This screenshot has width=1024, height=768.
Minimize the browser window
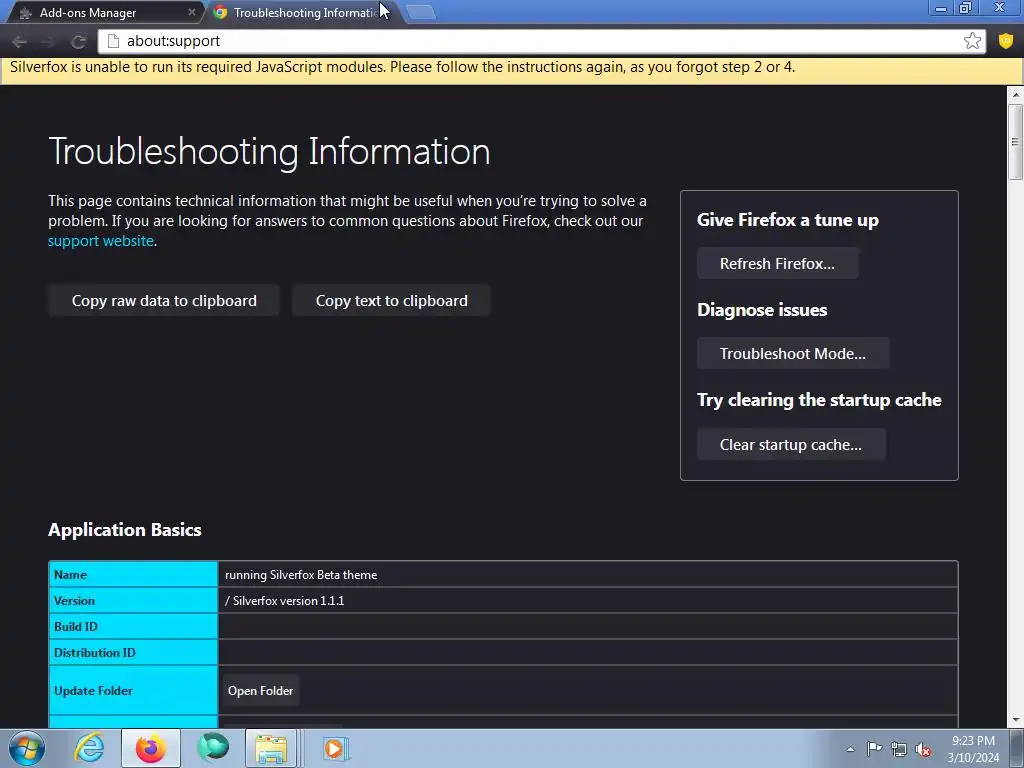tap(940, 8)
